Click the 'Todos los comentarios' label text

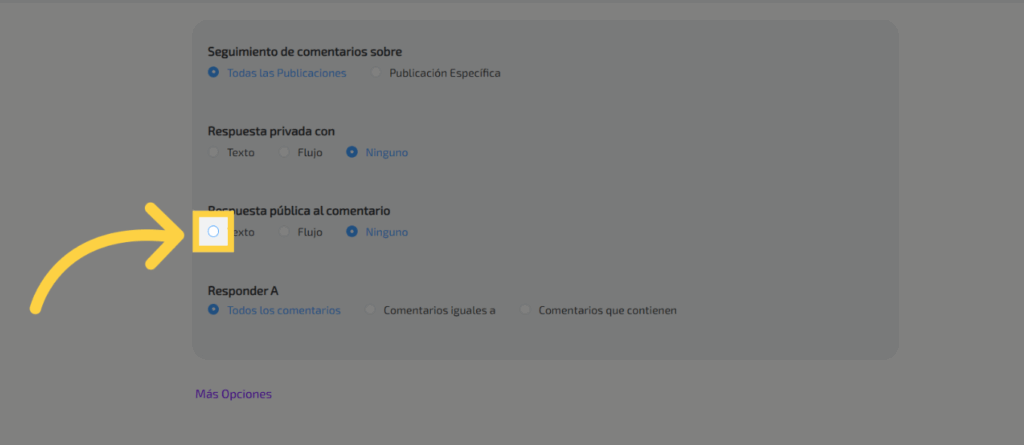coord(284,310)
